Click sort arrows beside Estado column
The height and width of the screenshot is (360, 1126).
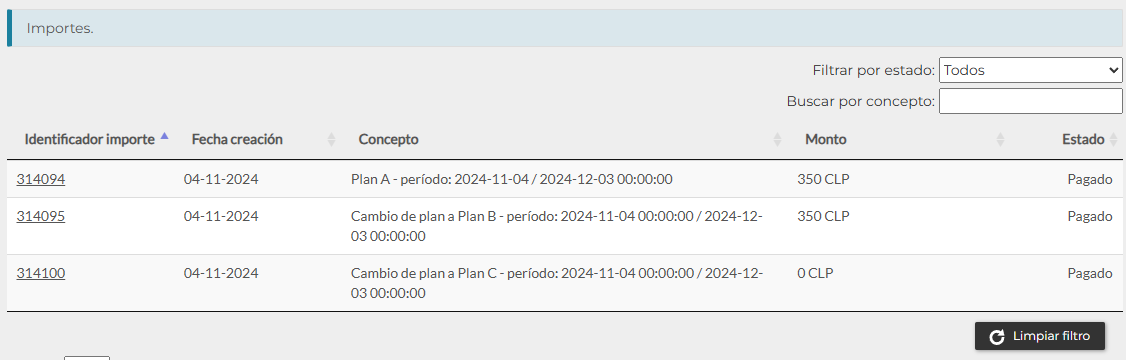pos(1114,140)
